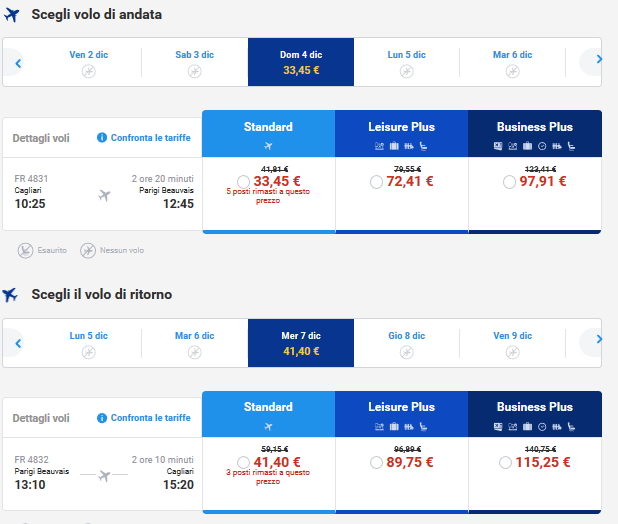Image resolution: width=618 pixels, height=524 pixels.
Task: Click the selected Dom 4 dic date cell
Action: [x=301, y=62]
